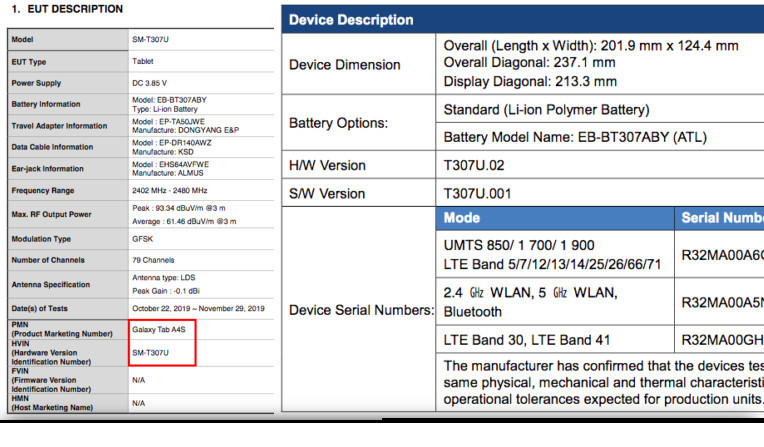Image resolution: width=764 pixels, height=447 pixels.
Task: Click the 'Data Cable Information' label
Action: 52,147
